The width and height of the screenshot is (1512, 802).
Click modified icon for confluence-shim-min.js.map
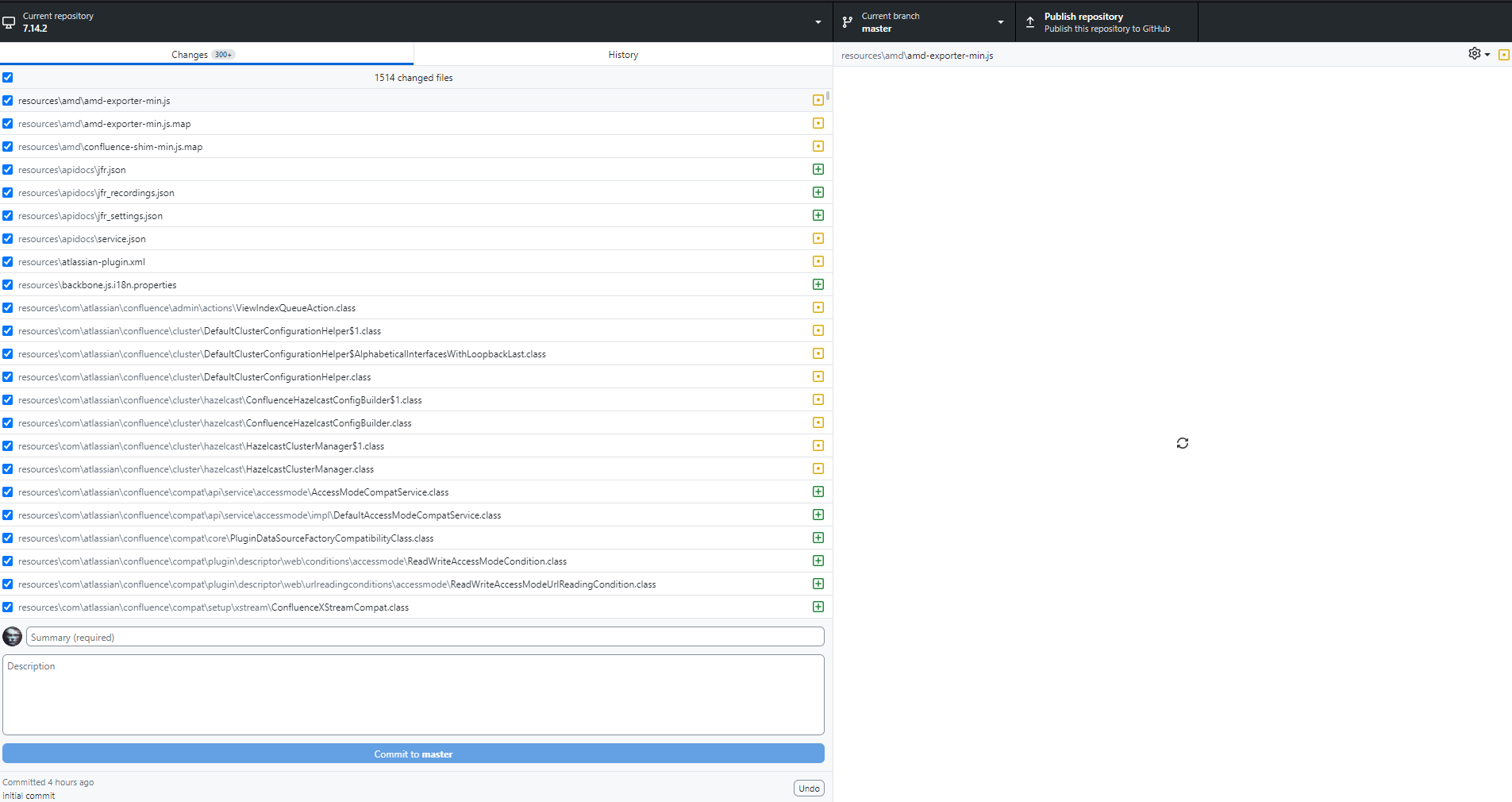click(818, 146)
